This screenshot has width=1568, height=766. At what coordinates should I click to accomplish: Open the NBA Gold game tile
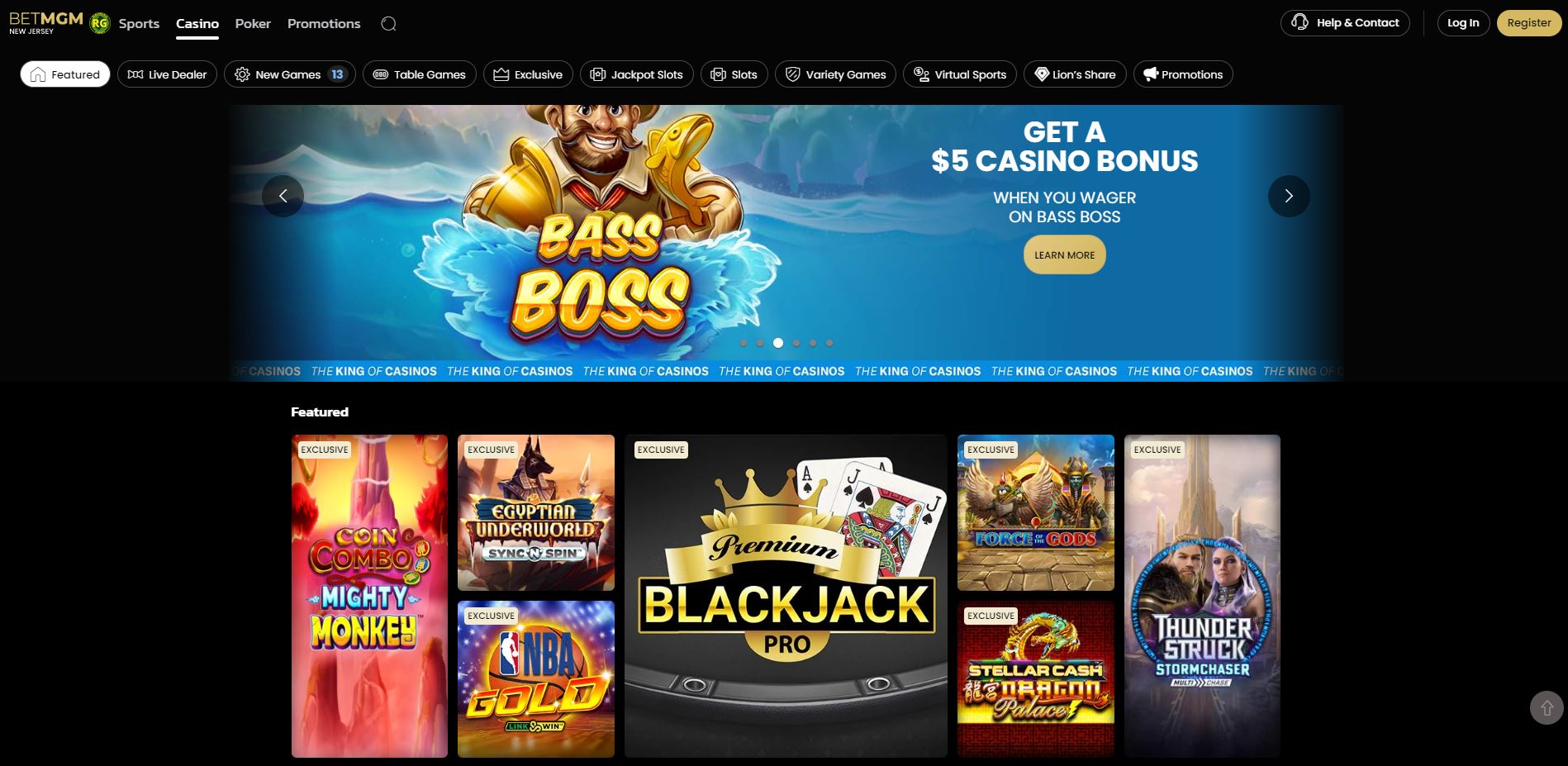tap(536, 679)
